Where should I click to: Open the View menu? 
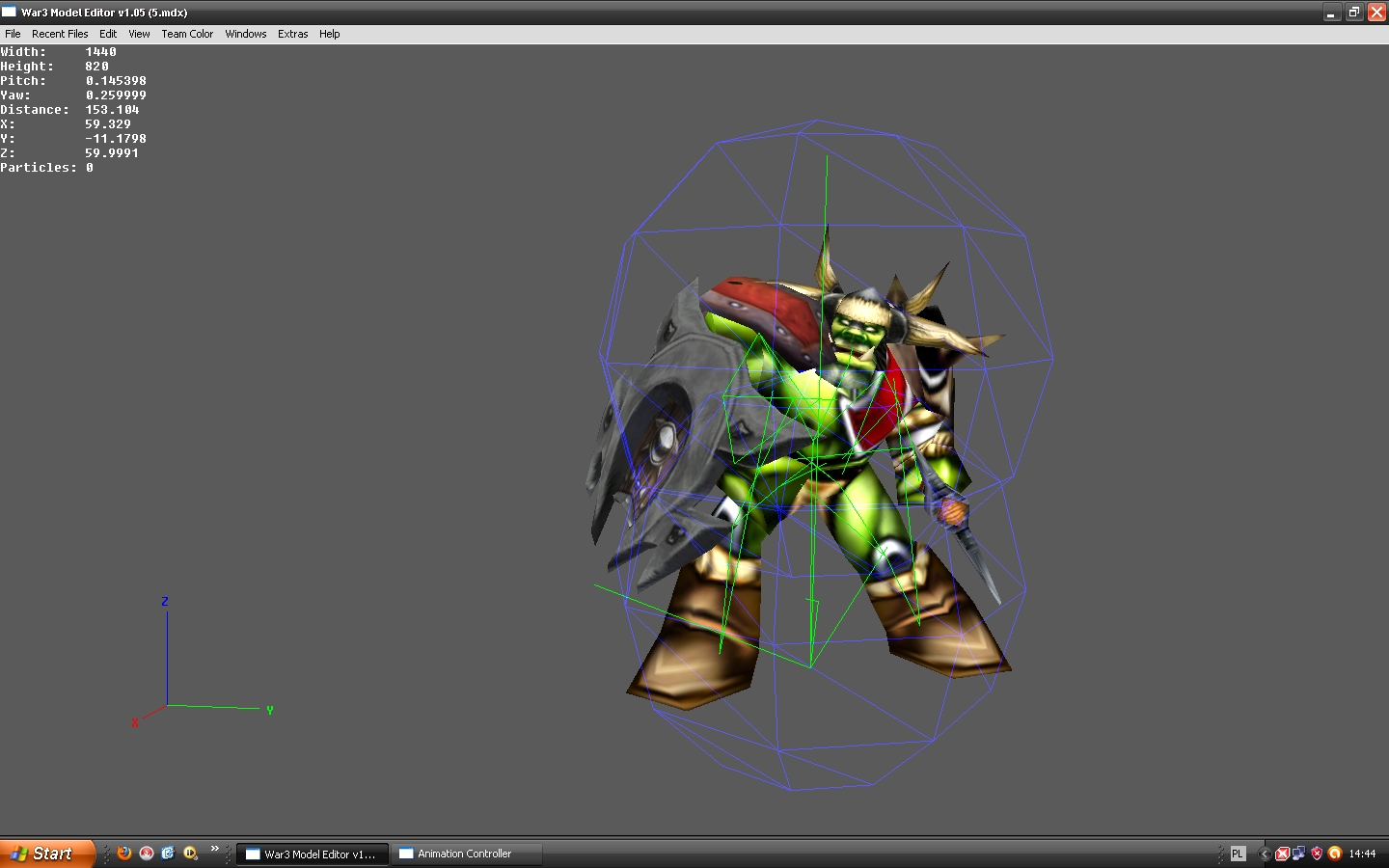(x=139, y=34)
